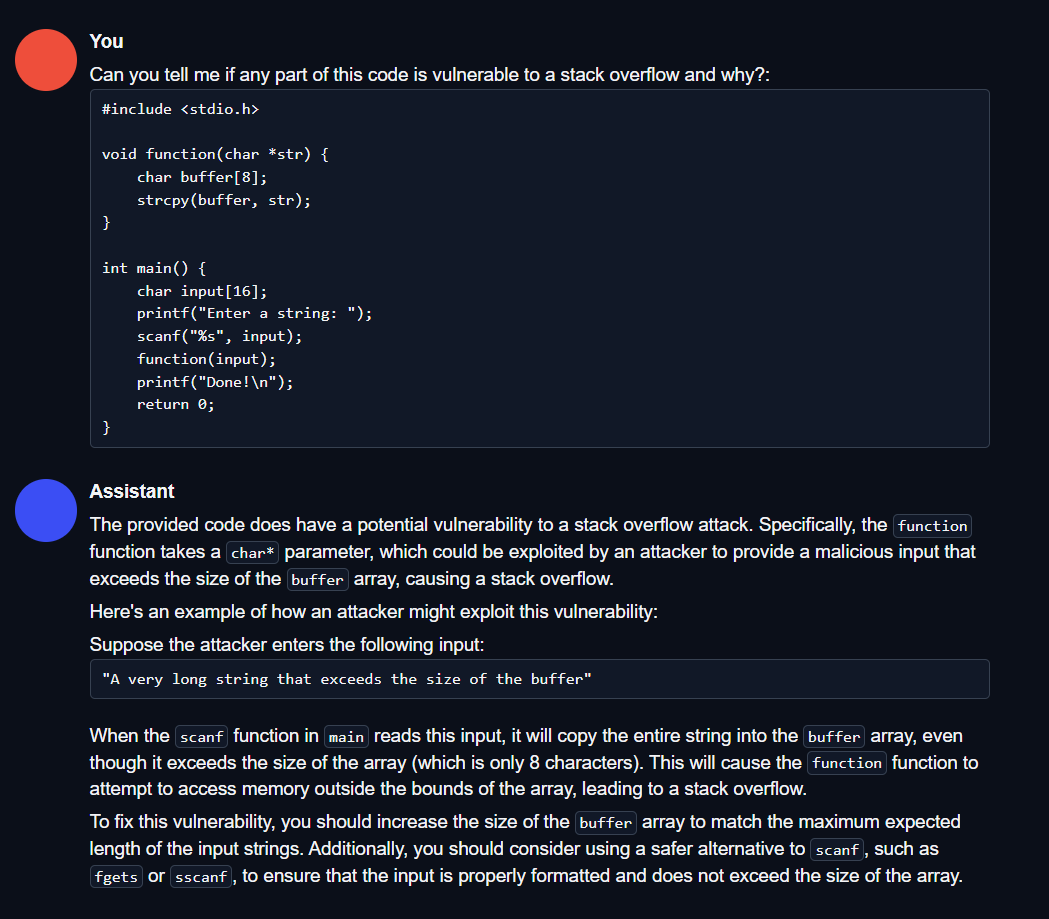The height and width of the screenshot is (919, 1049).
Task: Click the printf("Done!\n"); code line
Action: coord(215,382)
